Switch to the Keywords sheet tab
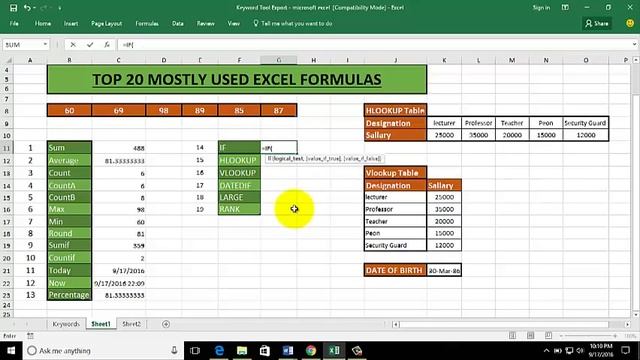640x360 pixels. point(66,324)
